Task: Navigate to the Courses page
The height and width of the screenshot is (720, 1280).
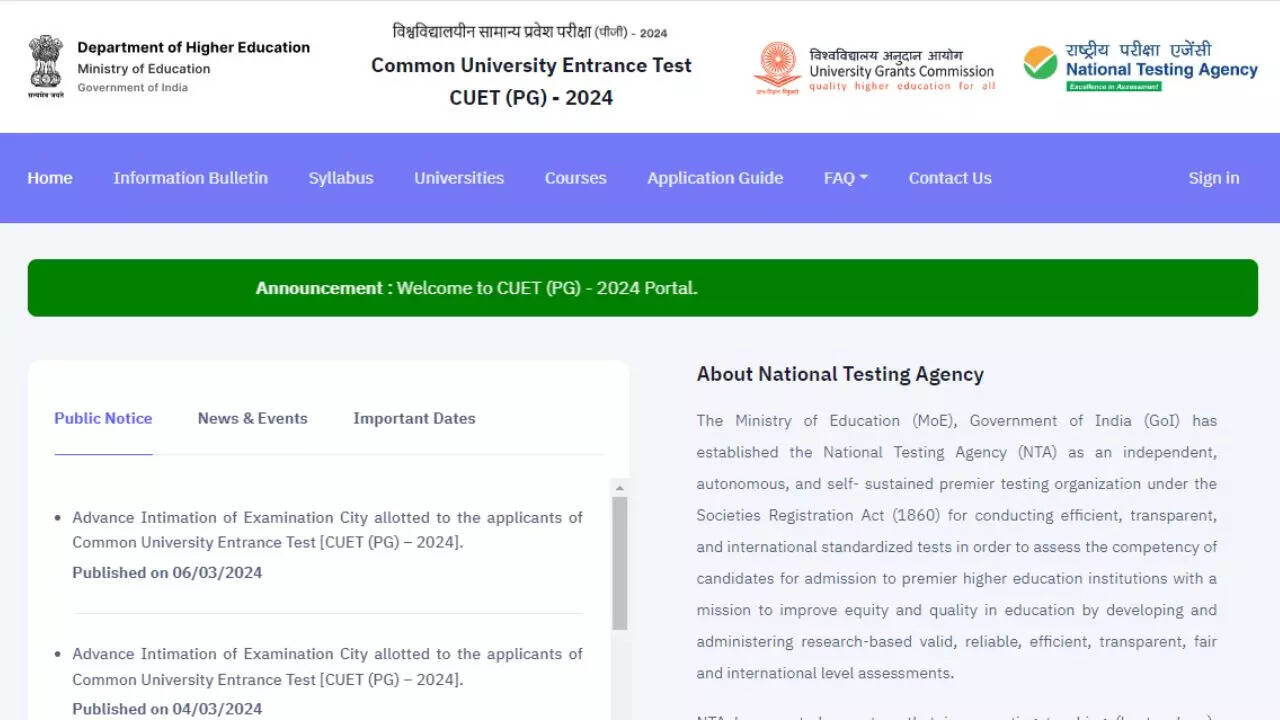Action: click(x=575, y=178)
